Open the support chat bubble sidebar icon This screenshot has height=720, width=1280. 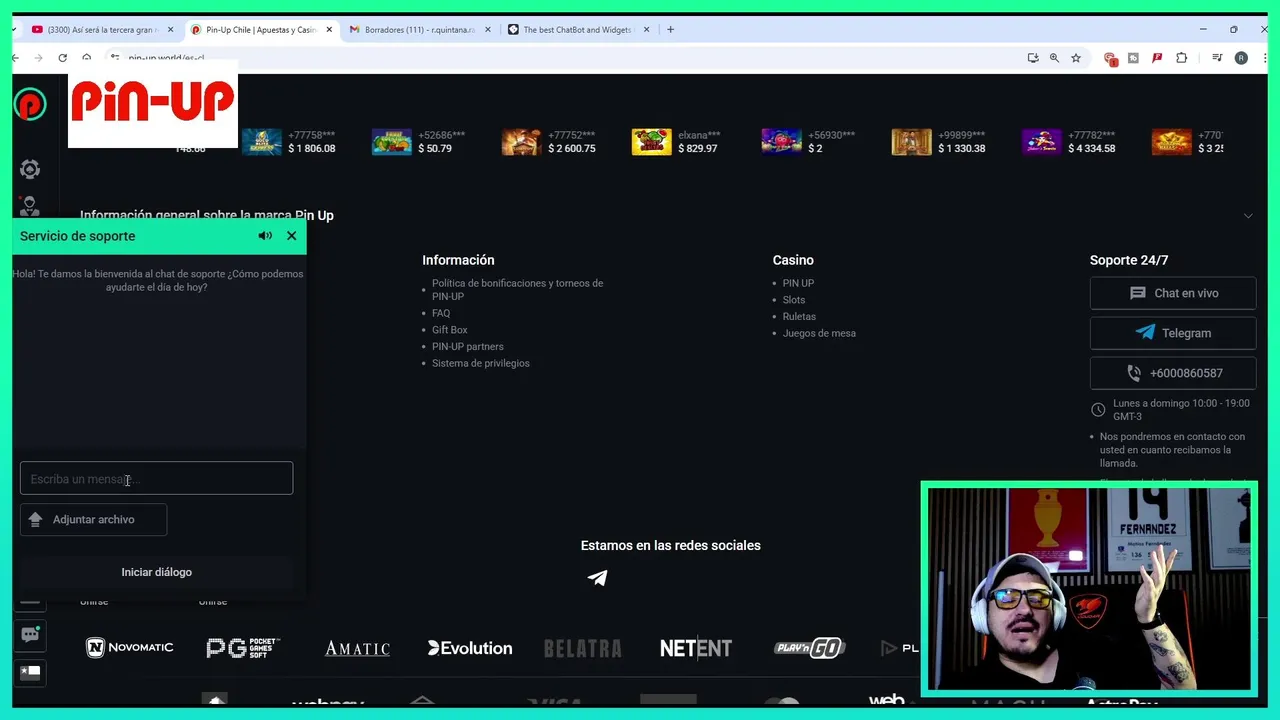[x=30, y=634]
